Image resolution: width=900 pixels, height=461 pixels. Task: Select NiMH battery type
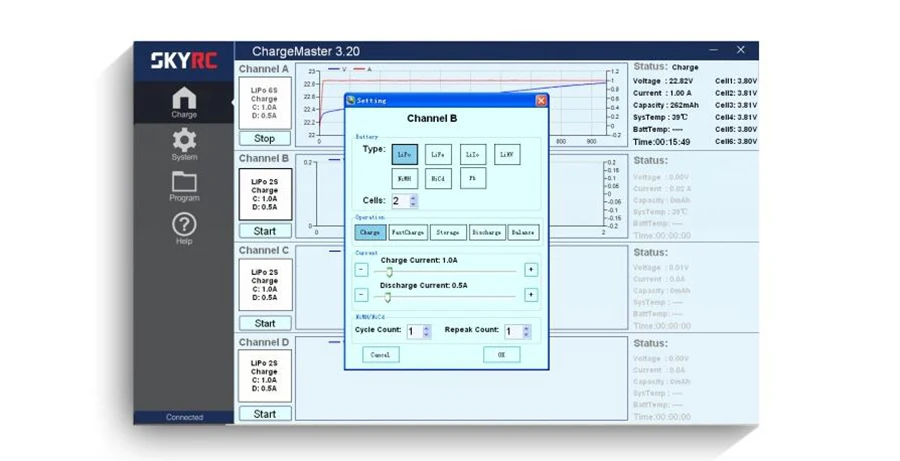[x=404, y=179]
